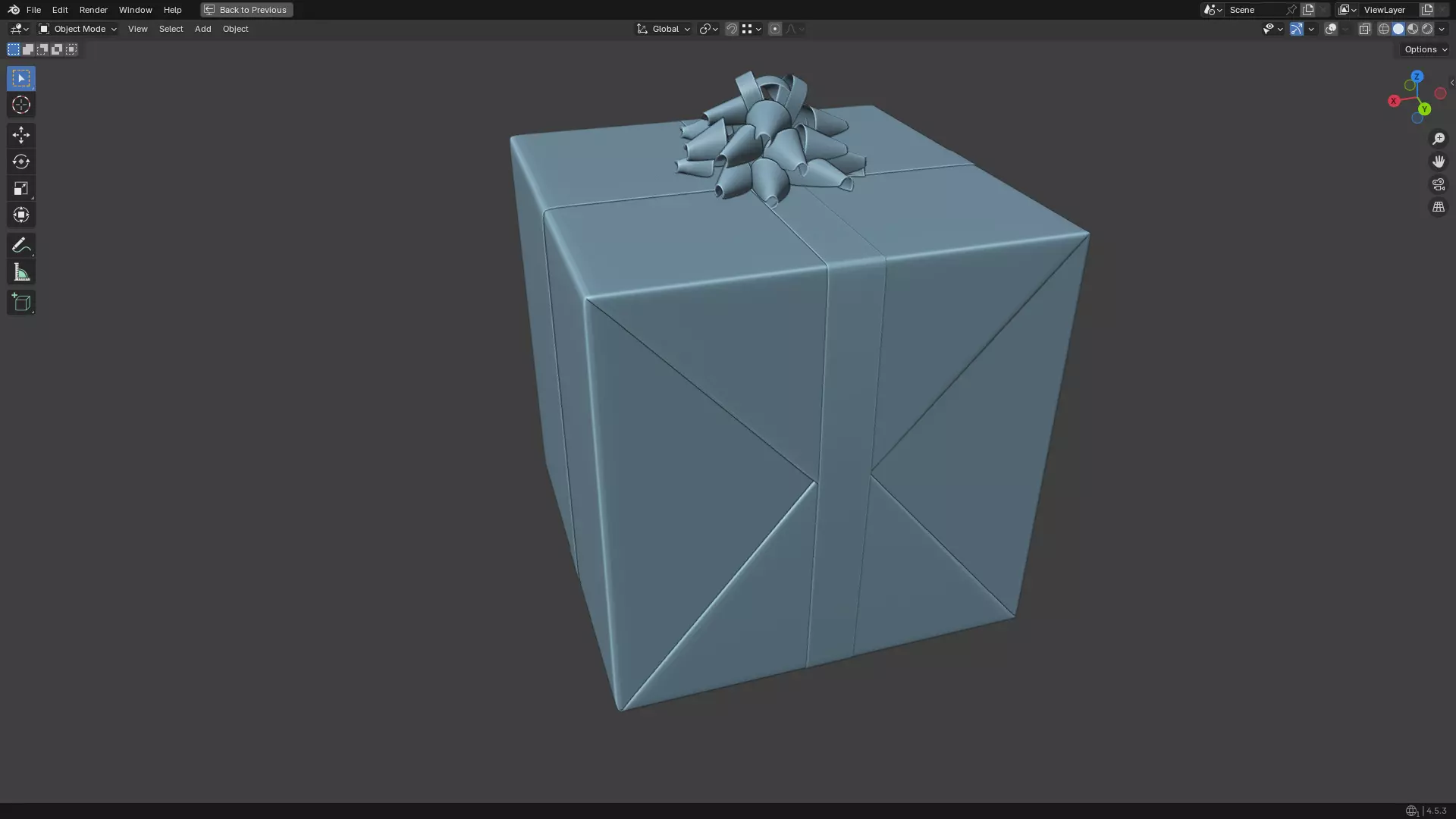
Task: Open Global transform orientation dropdown
Action: click(x=663, y=29)
